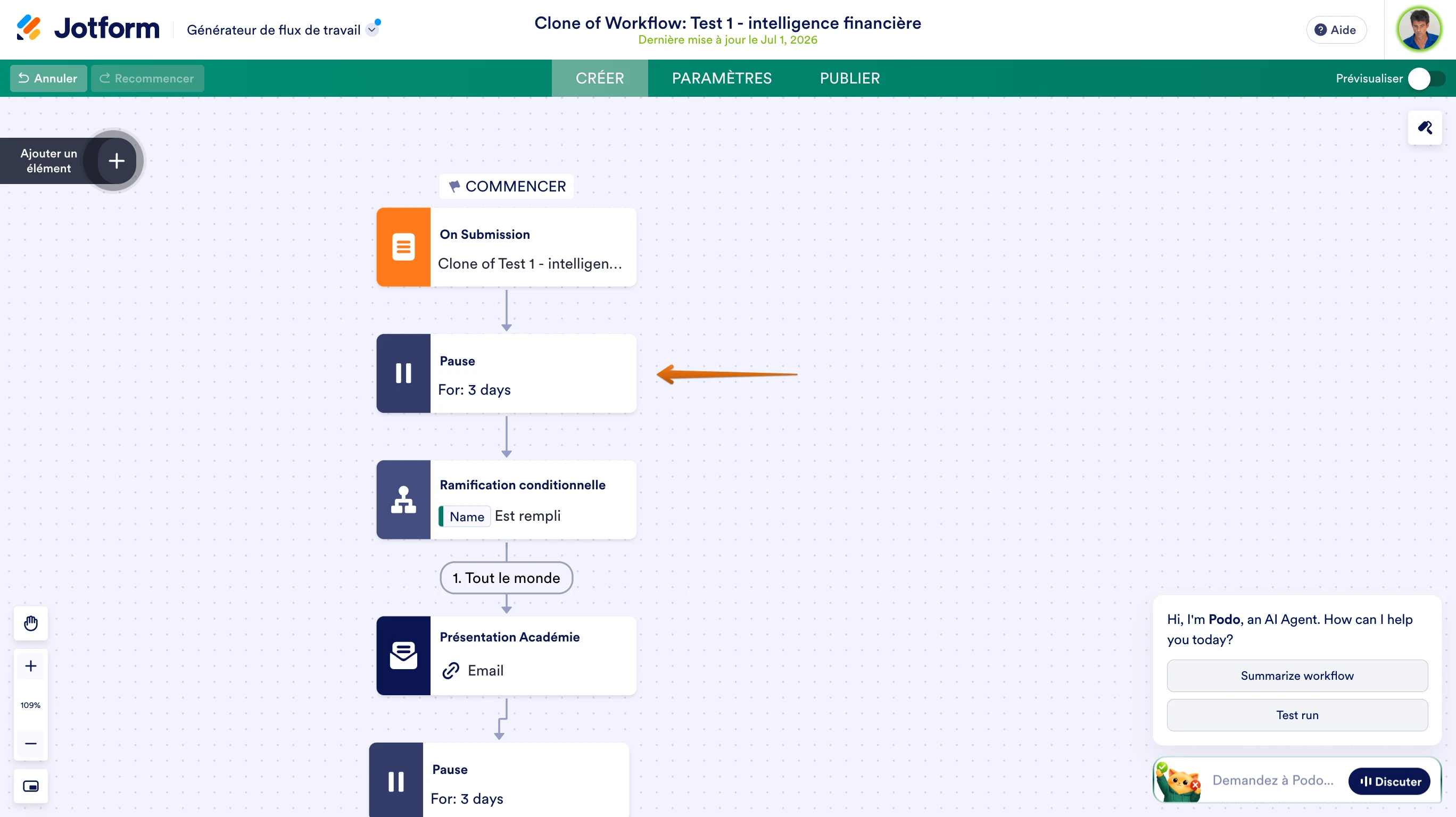Viewport: 1456px width, 817px height.
Task: Click the paint roller designer icon
Action: [x=1425, y=128]
